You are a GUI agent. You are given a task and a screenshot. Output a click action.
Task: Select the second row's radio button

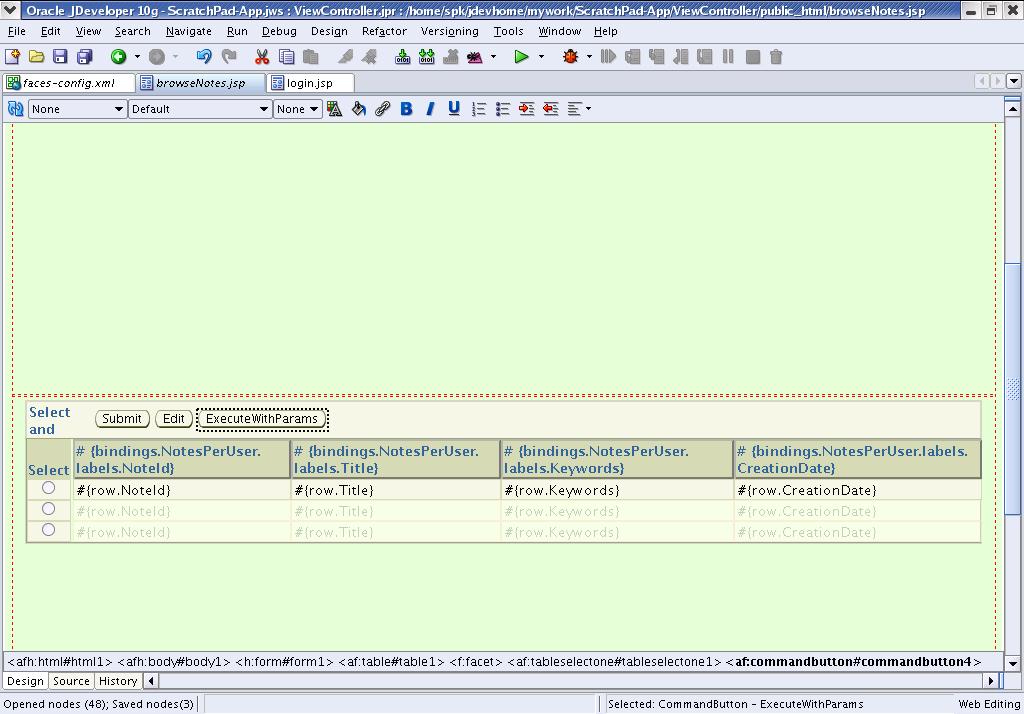[x=48, y=509]
